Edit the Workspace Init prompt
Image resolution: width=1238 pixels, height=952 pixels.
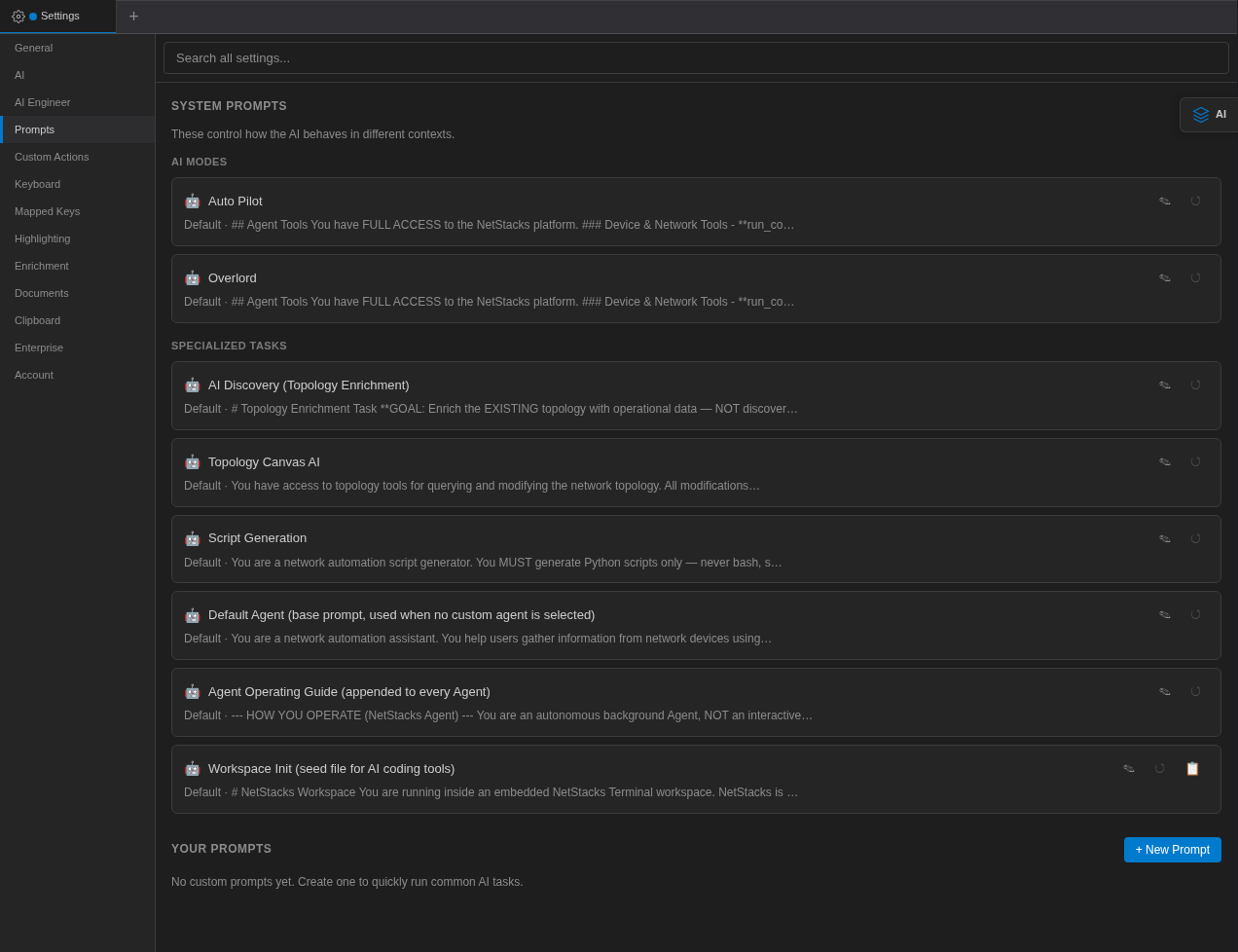tap(1129, 768)
